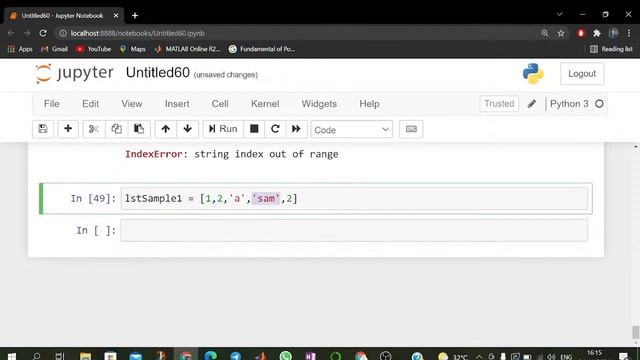The width and height of the screenshot is (640, 360).
Task: Reload the page
Action: coord(43,33)
